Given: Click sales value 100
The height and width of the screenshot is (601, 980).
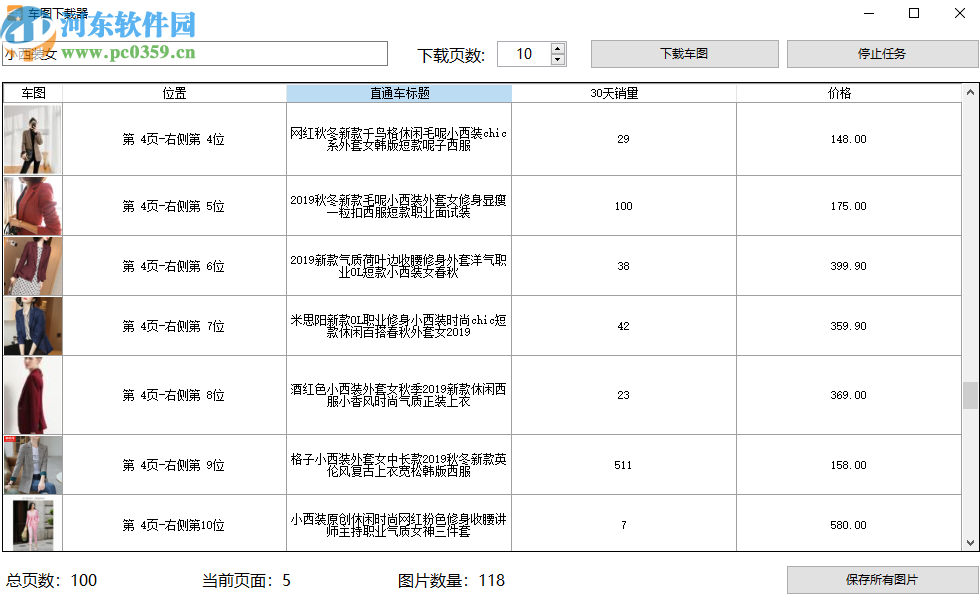Looking at the screenshot, I should 624,206.
